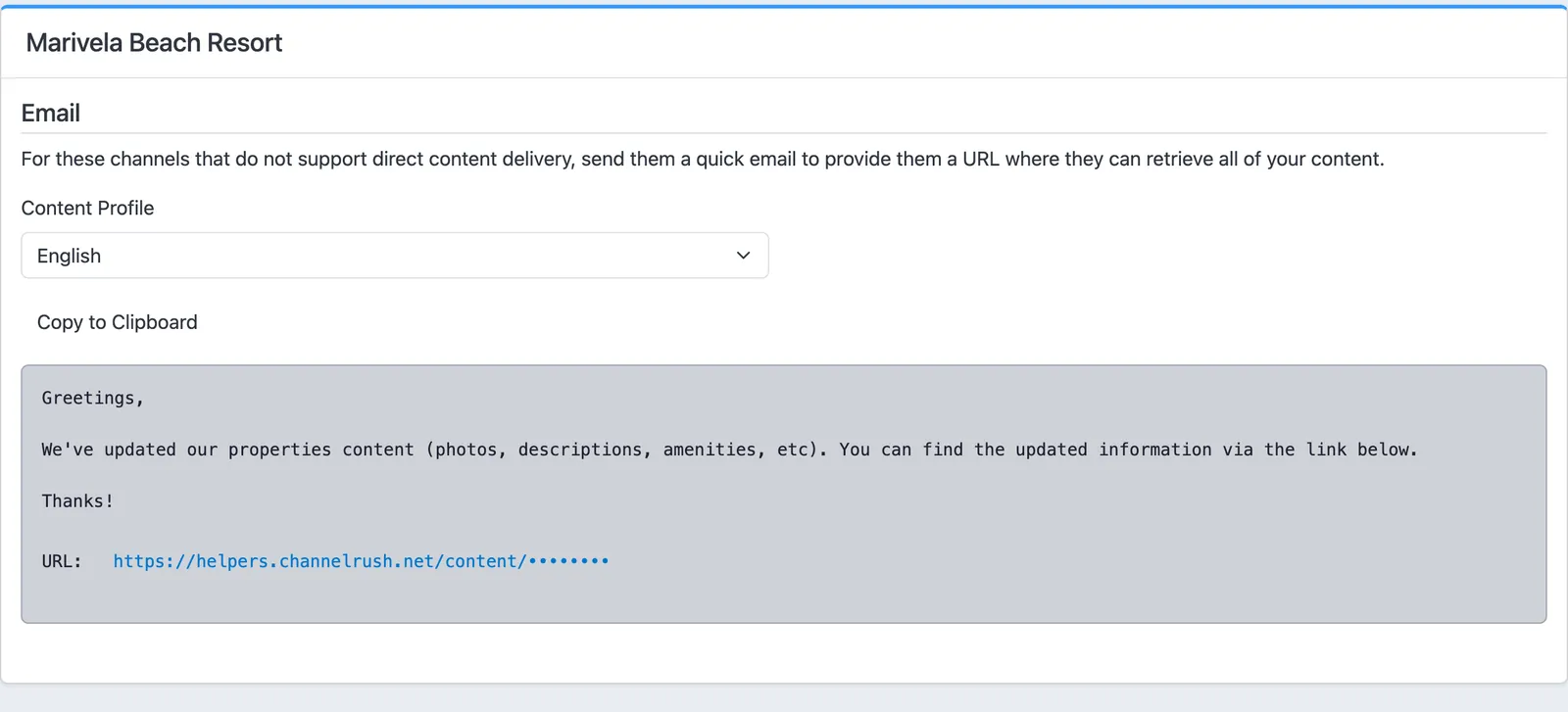1568x712 pixels.
Task: Click the Greetings line in the email body
Action: coord(93,398)
